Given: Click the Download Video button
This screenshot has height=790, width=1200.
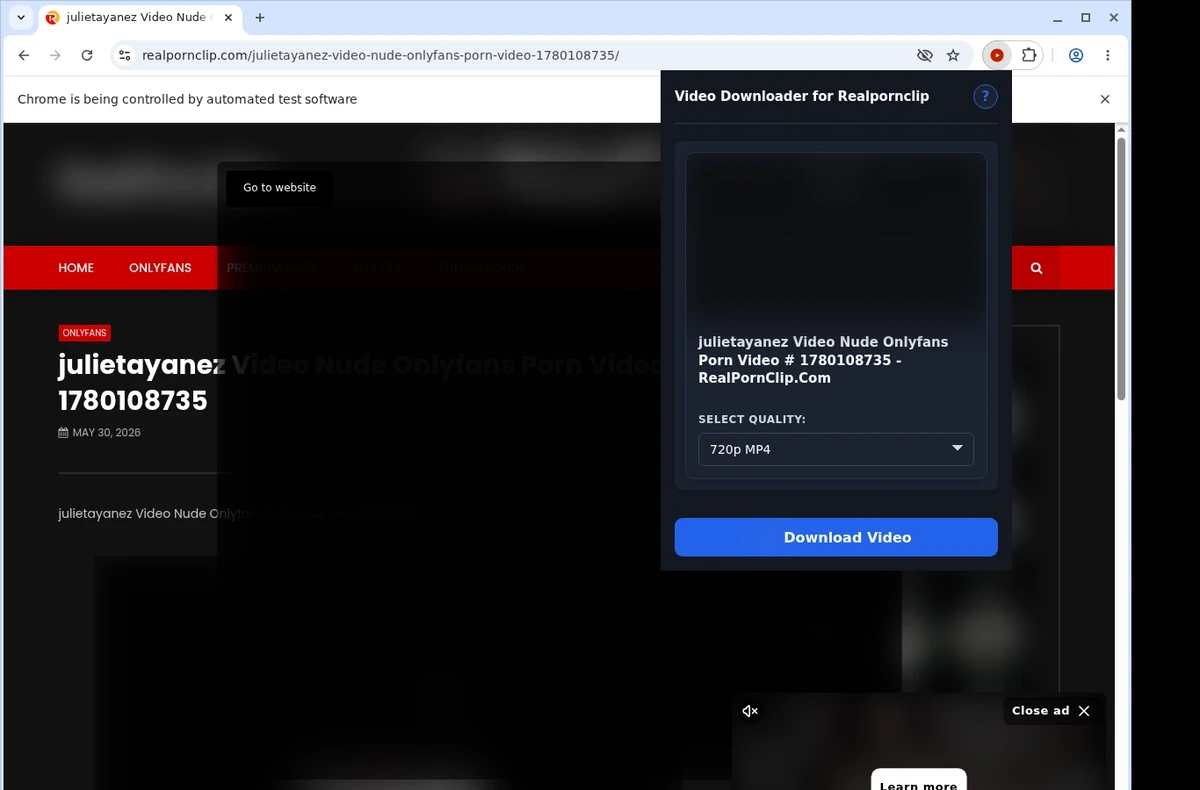Looking at the screenshot, I should click(836, 537).
